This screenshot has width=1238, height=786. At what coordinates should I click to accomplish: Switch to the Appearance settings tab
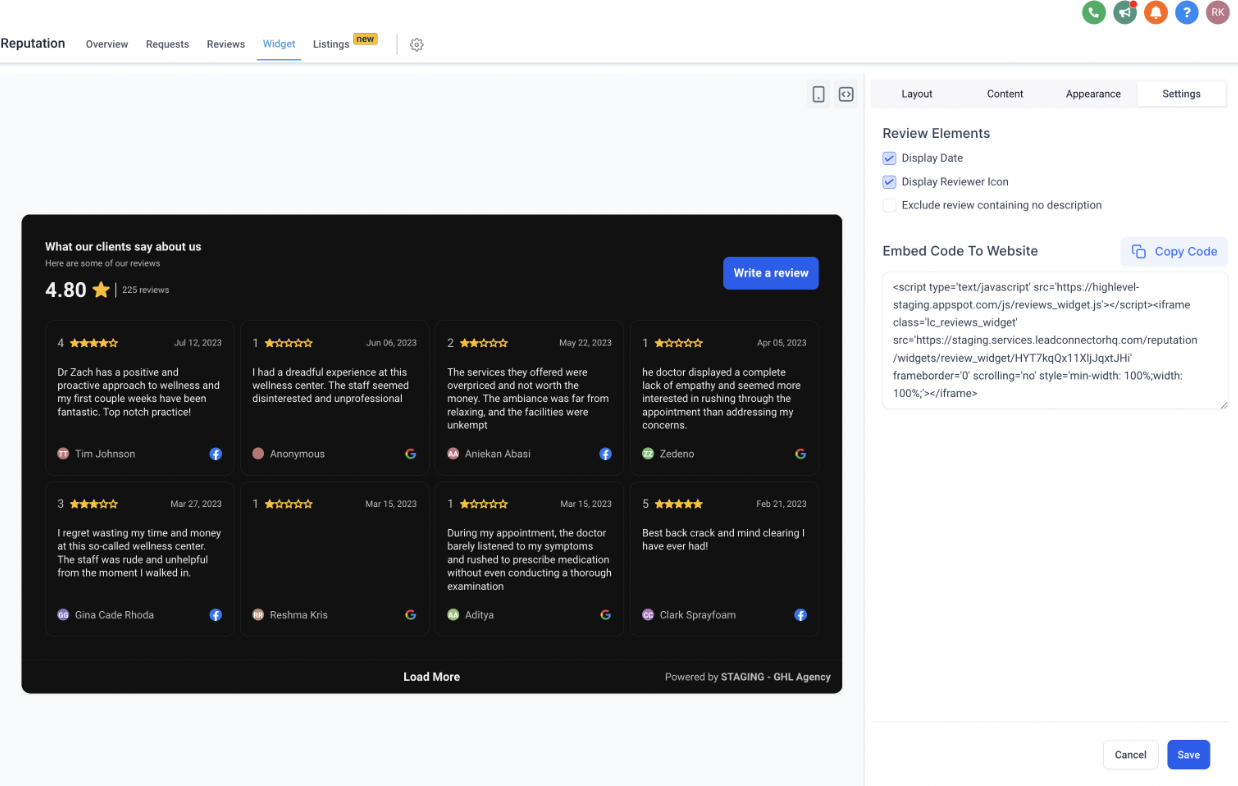click(1093, 94)
